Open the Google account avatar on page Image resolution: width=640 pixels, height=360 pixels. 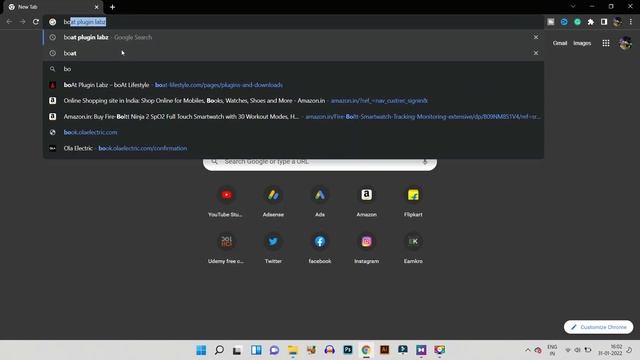tap(625, 43)
